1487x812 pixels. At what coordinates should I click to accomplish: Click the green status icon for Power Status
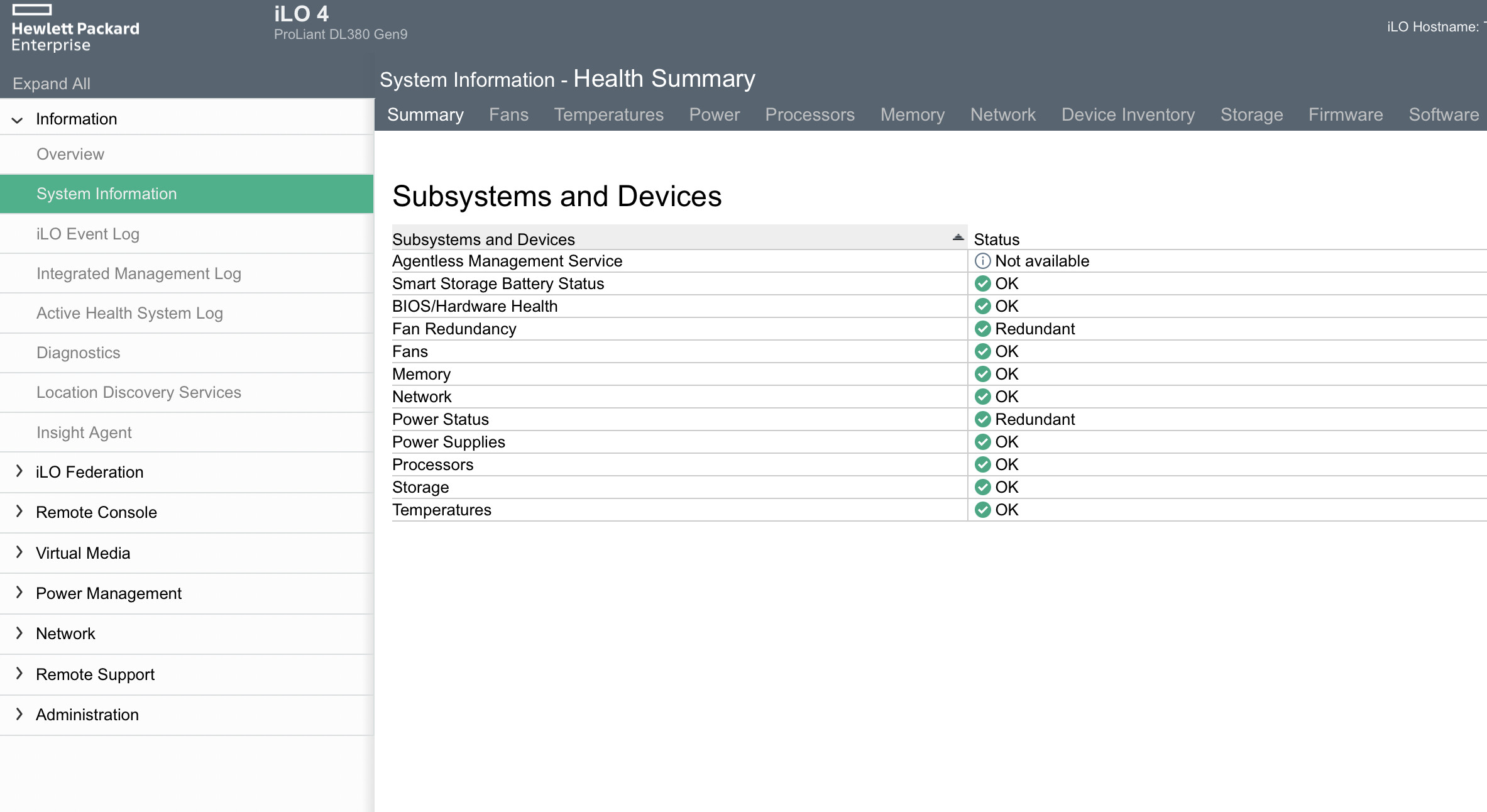pyautogui.click(x=982, y=419)
